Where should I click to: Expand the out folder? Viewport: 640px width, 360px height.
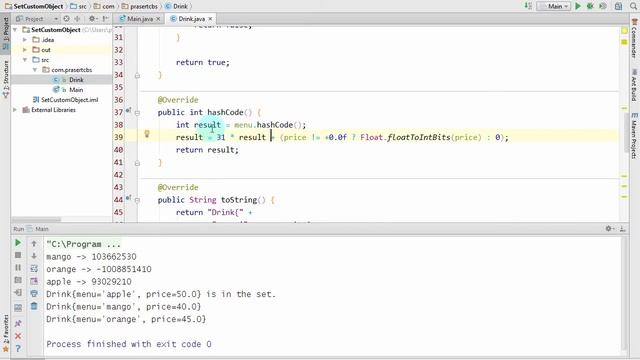25,50
